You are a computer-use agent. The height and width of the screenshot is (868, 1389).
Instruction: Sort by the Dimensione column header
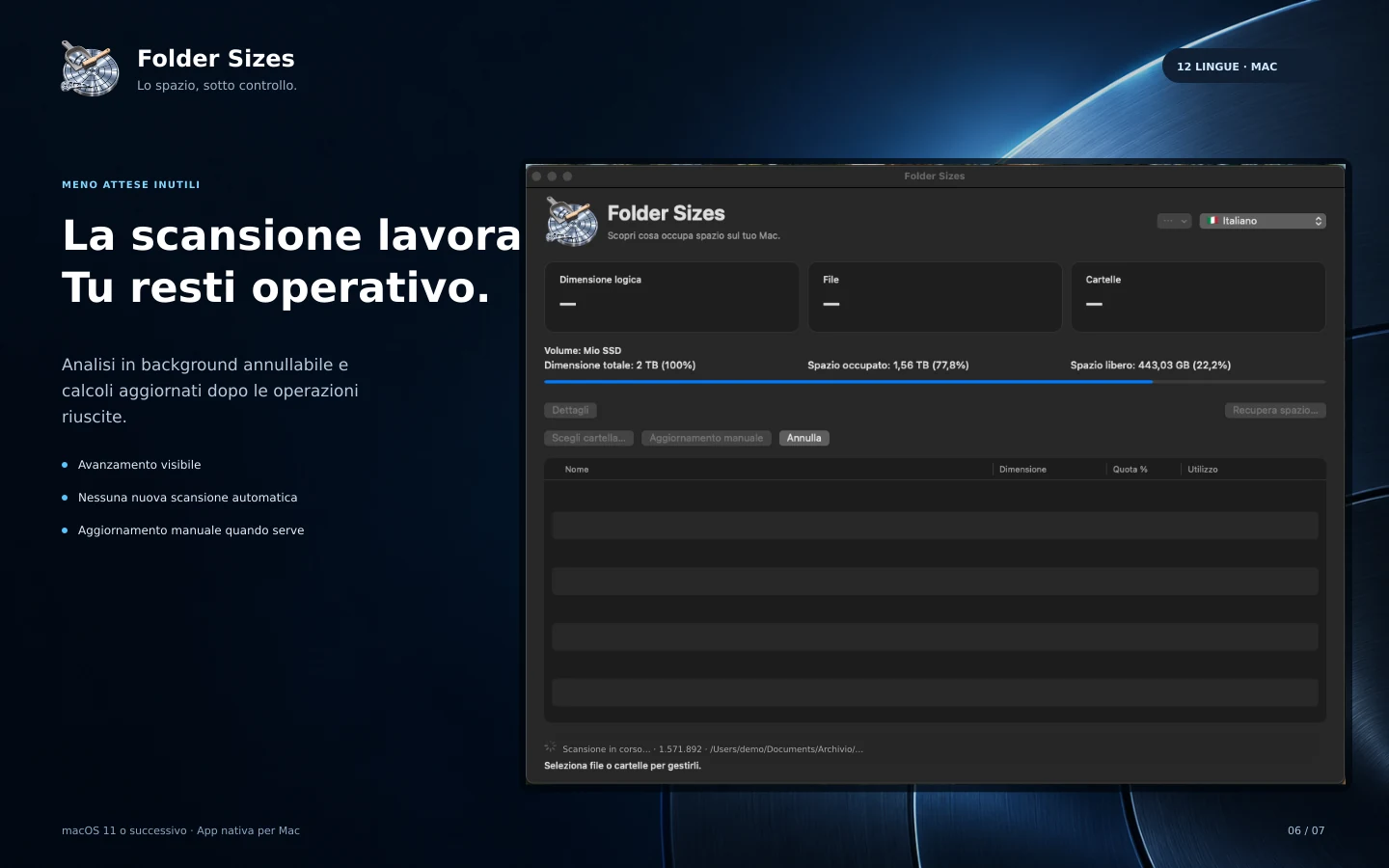(1022, 470)
